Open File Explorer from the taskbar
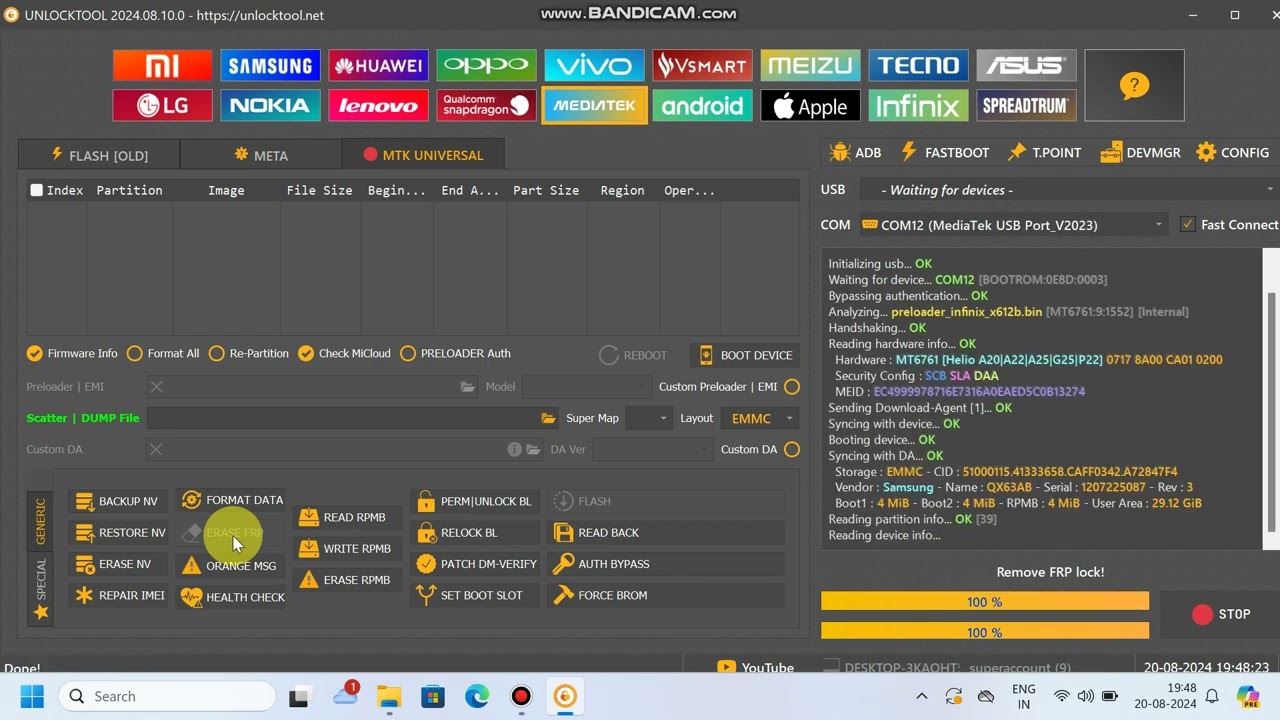Viewport: 1280px width, 720px height. tap(389, 696)
